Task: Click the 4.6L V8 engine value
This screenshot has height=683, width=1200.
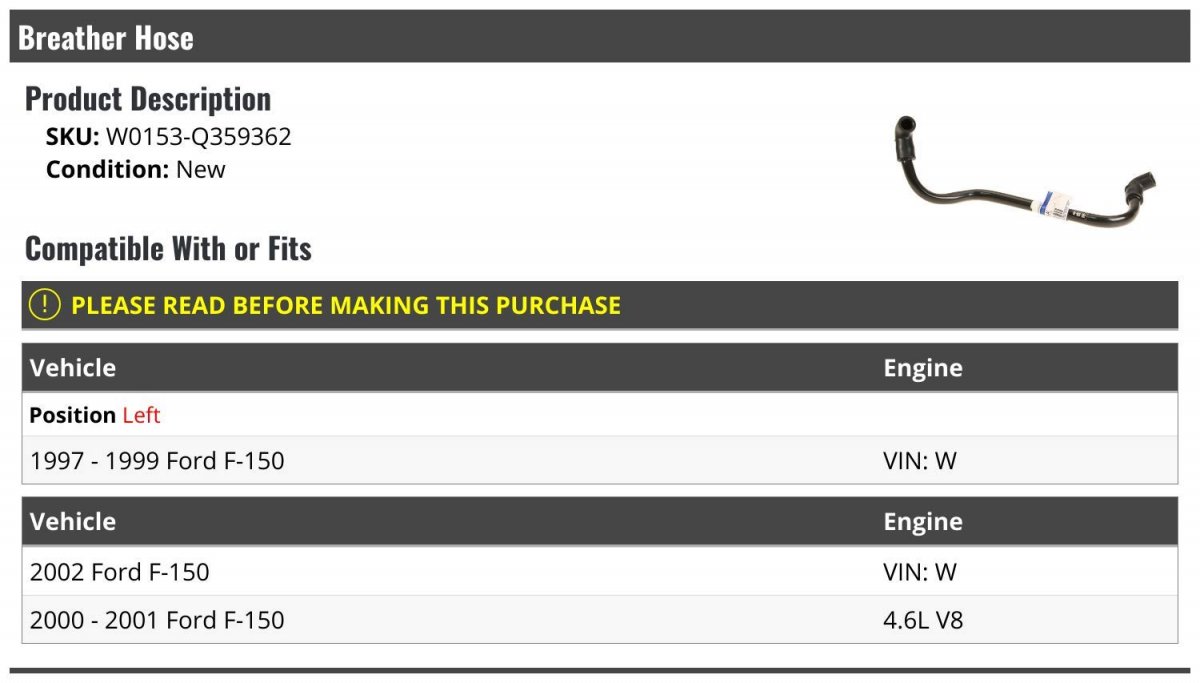Action: click(923, 620)
